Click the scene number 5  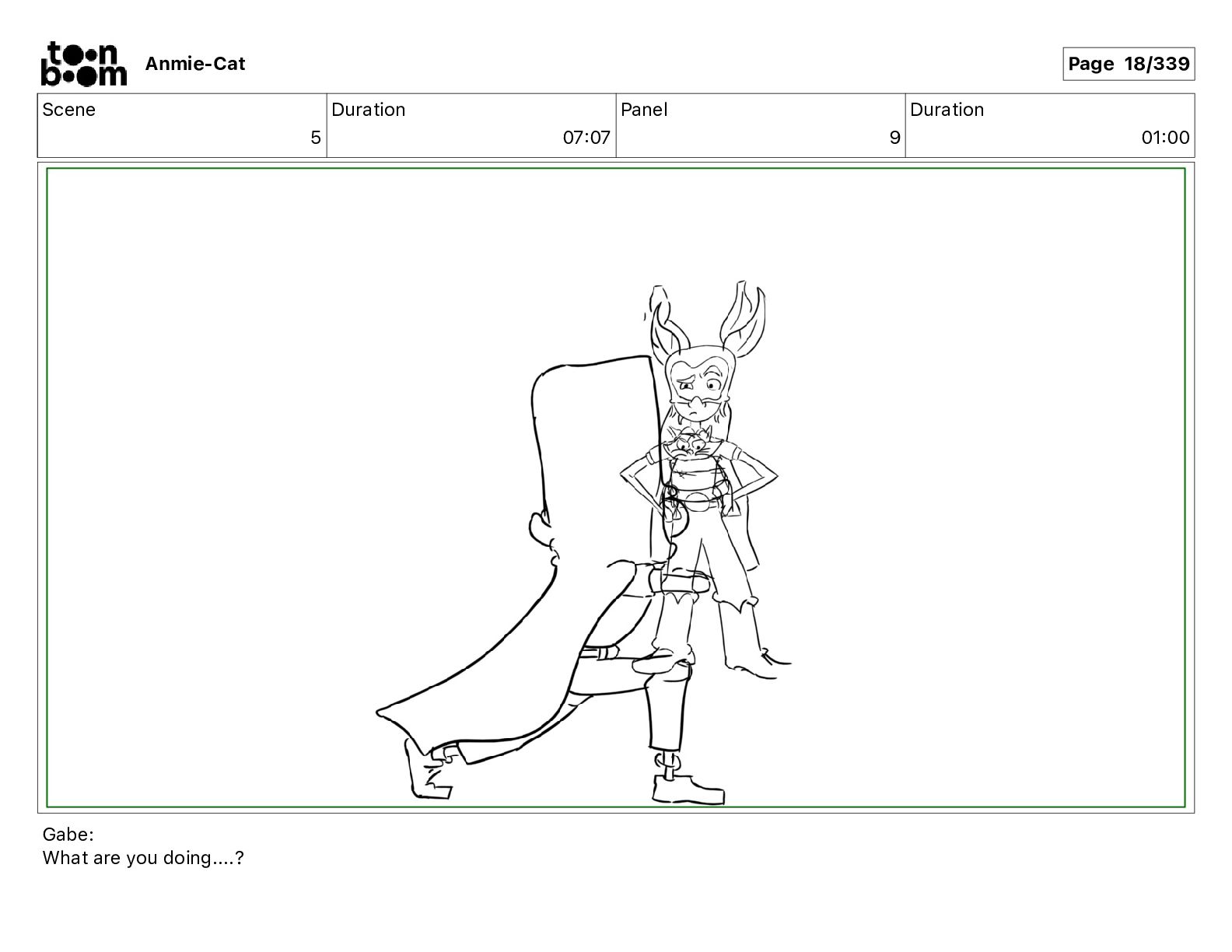(x=315, y=138)
